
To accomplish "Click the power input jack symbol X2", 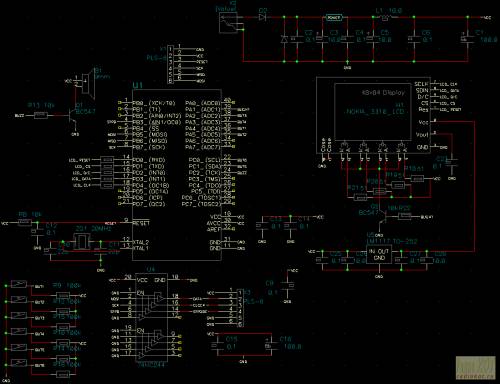I will tap(229, 22).
